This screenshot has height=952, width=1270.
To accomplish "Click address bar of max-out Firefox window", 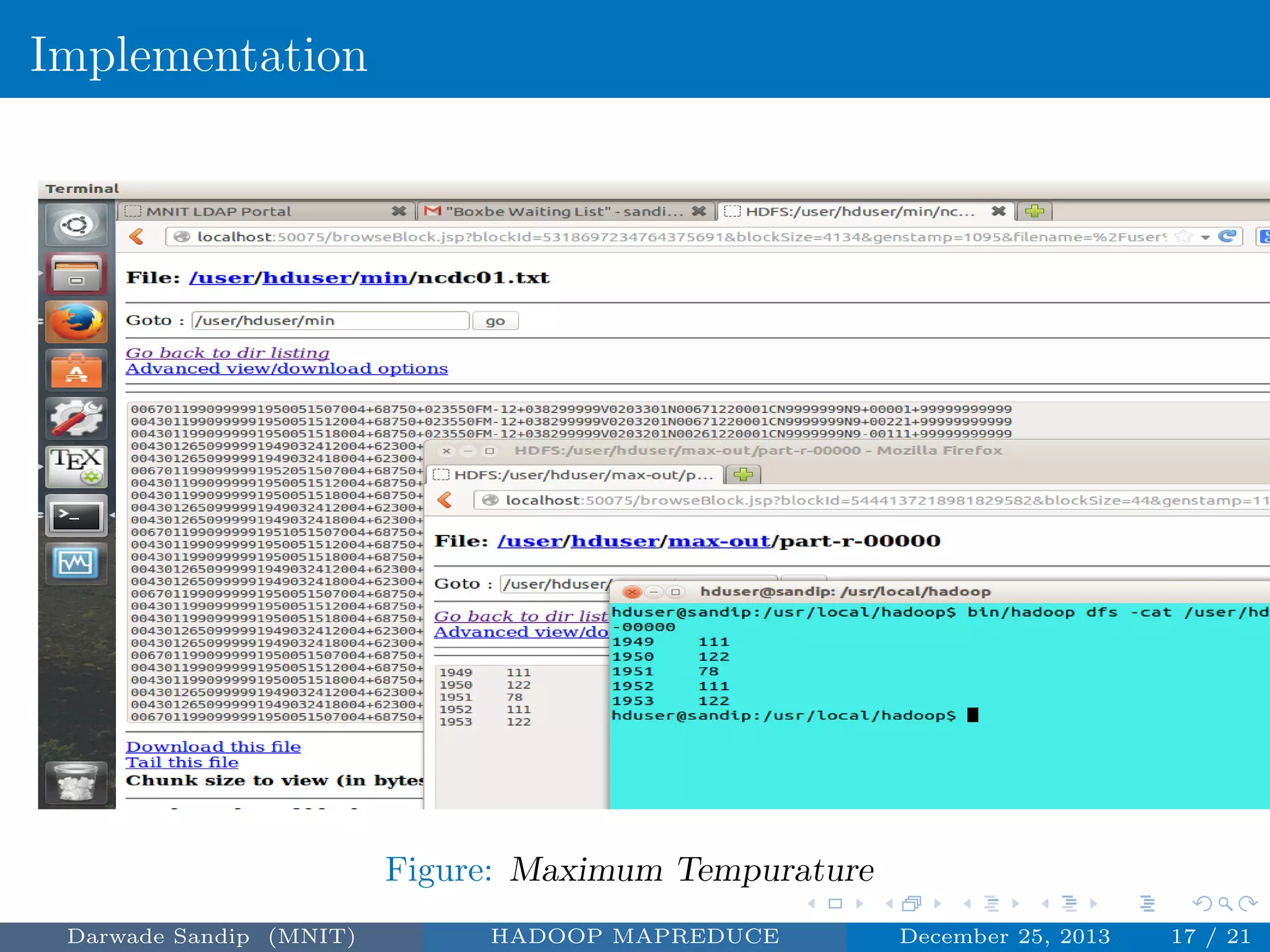I will coord(871,500).
